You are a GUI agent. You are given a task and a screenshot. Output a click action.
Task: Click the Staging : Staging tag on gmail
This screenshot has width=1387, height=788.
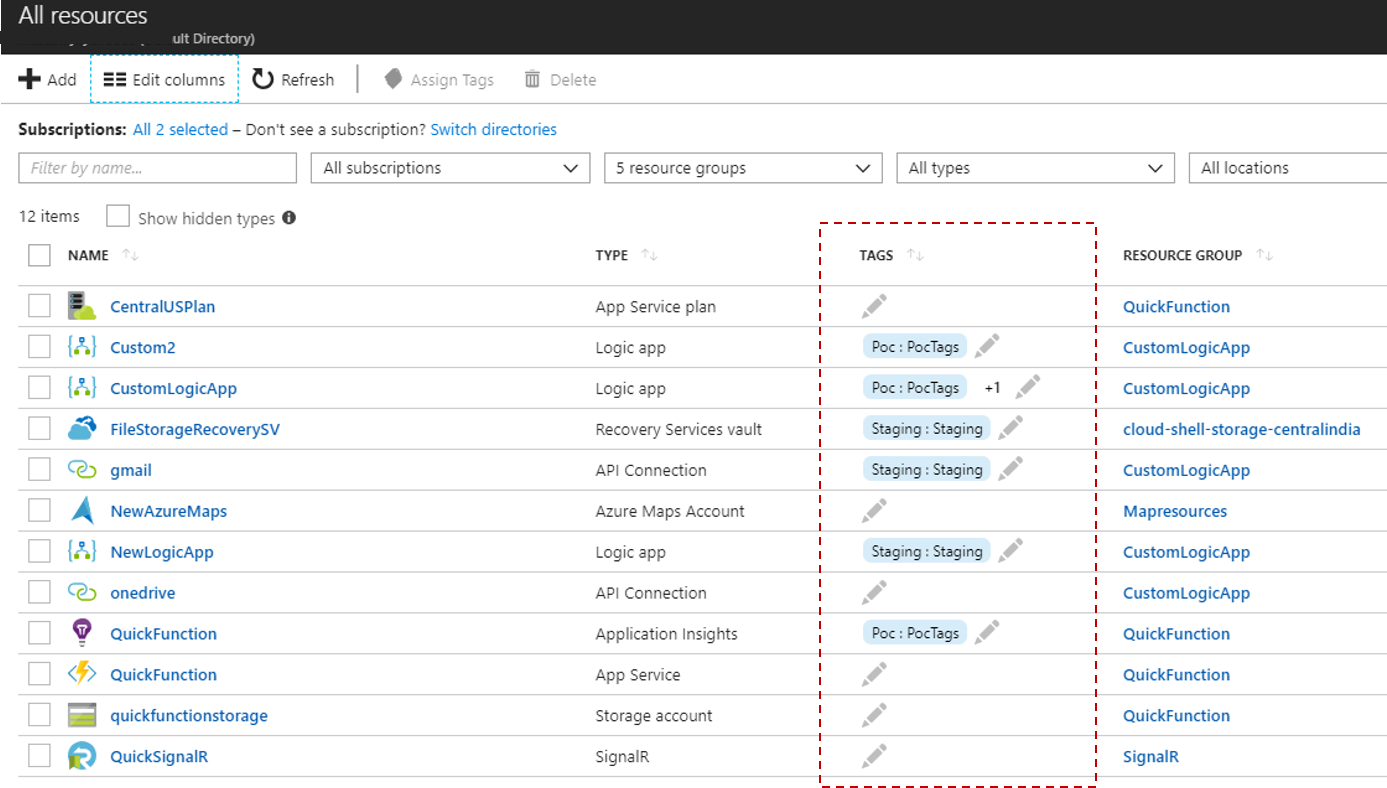tap(926, 470)
